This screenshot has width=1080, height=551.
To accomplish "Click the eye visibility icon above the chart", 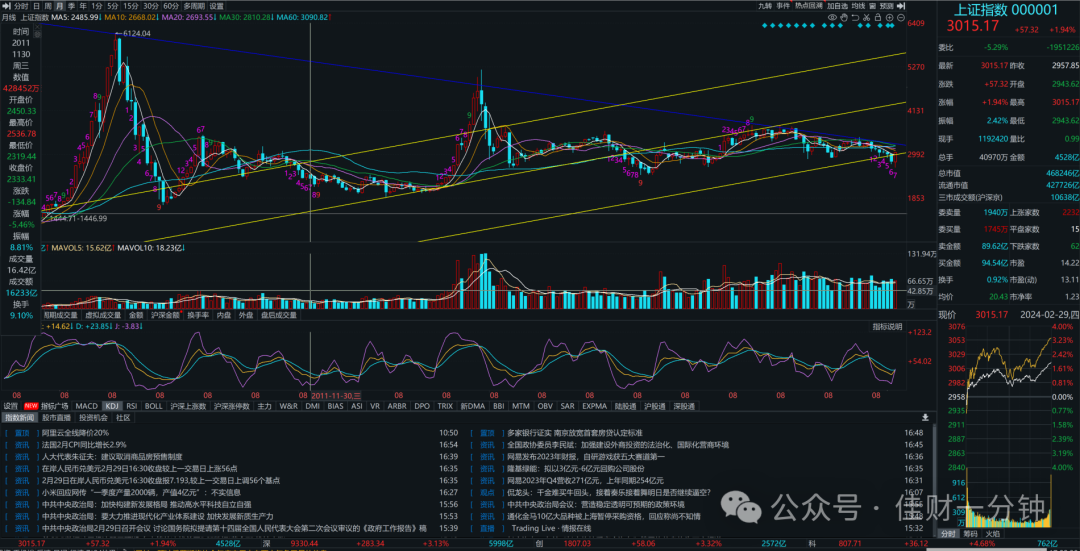I will click(832, 17).
